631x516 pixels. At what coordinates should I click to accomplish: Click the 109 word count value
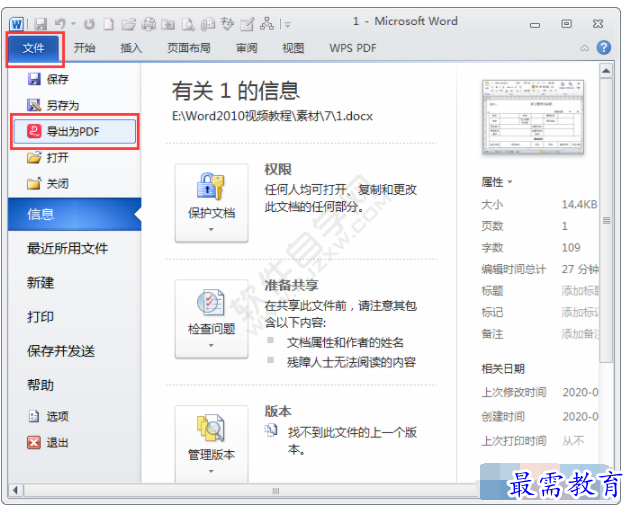pyautogui.click(x=571, y=248)
